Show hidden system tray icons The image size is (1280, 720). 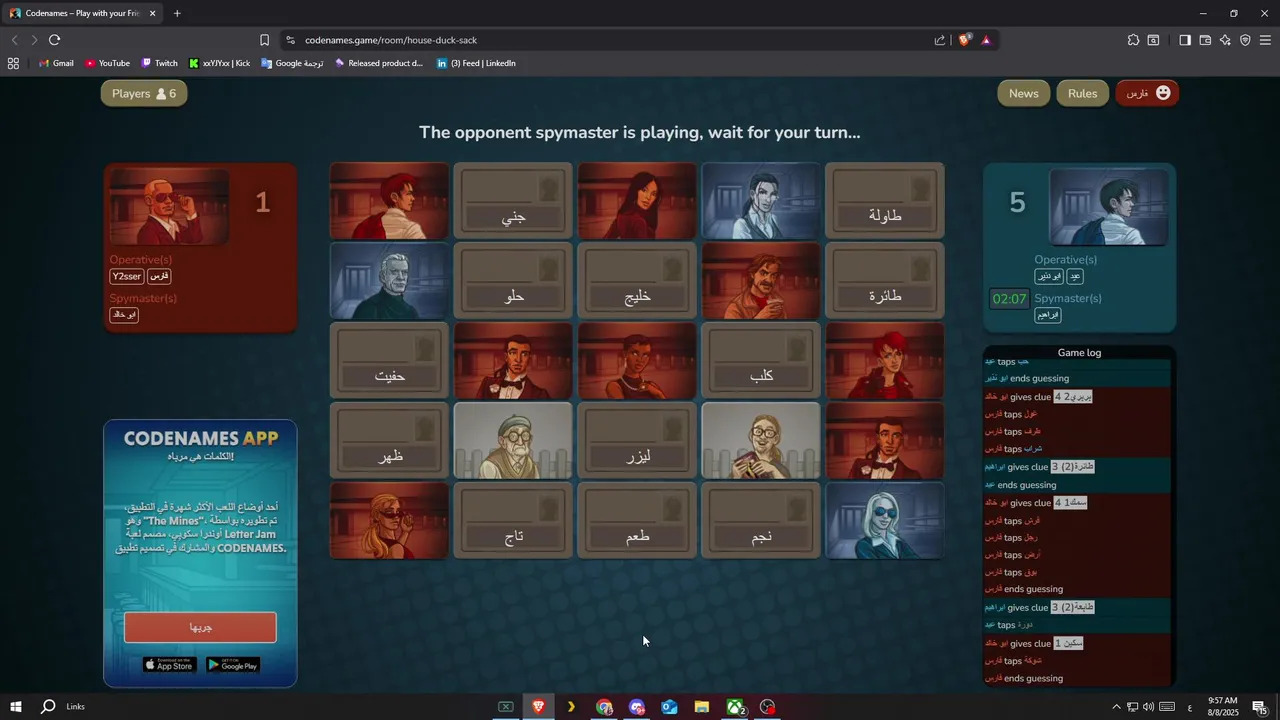(x=1117, y=707)
